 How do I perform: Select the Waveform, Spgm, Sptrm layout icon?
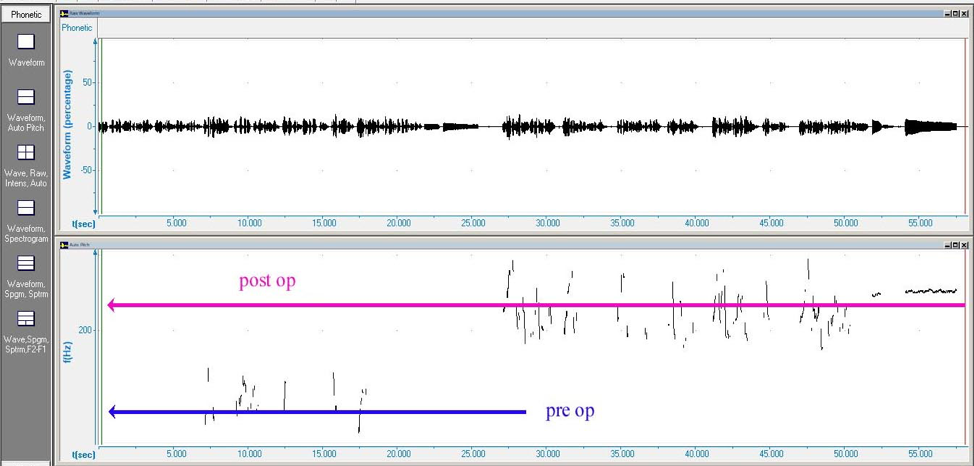(x=26, y=263)
